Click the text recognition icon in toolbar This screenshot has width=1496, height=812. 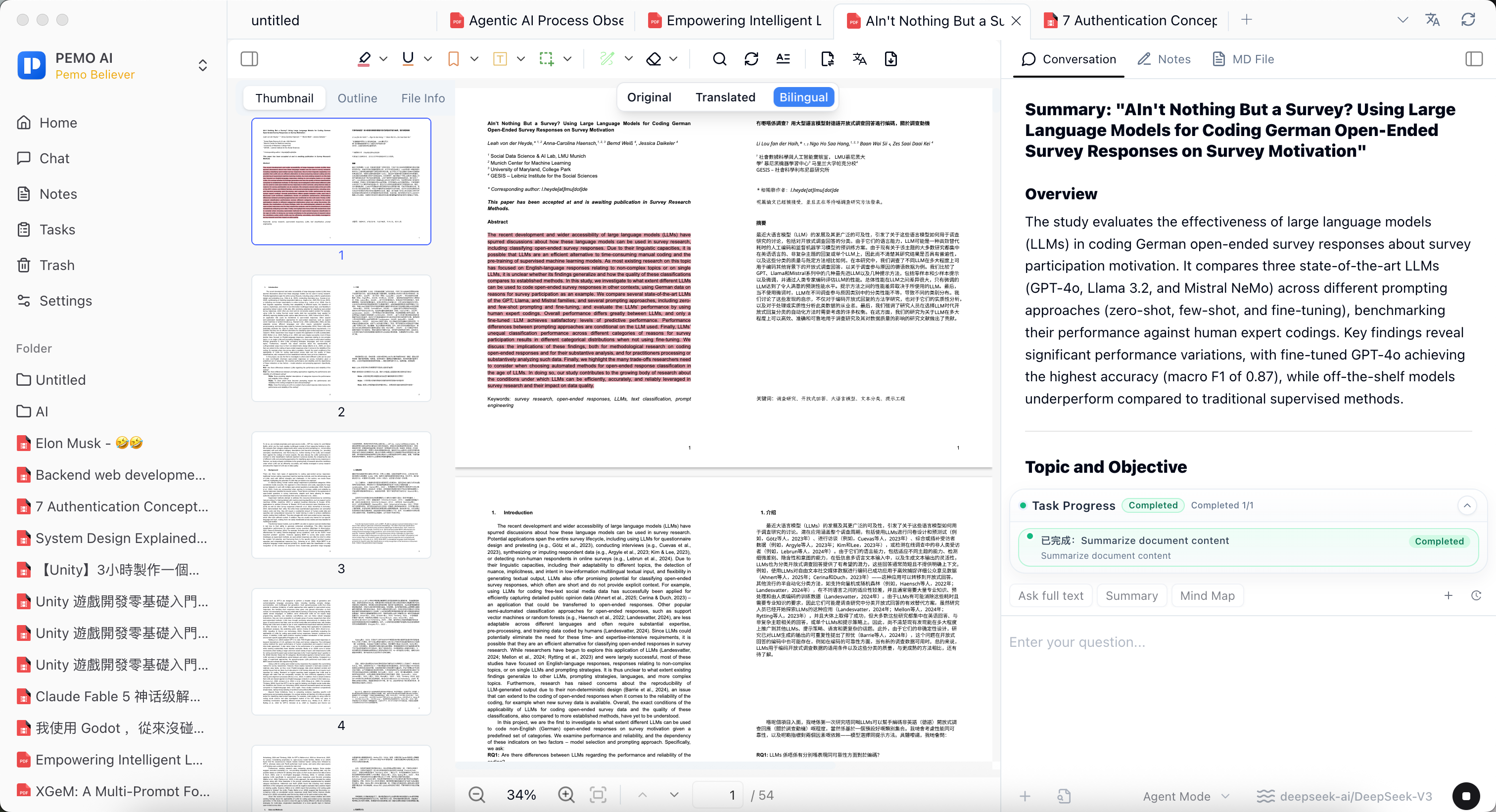tap(783, 59)
